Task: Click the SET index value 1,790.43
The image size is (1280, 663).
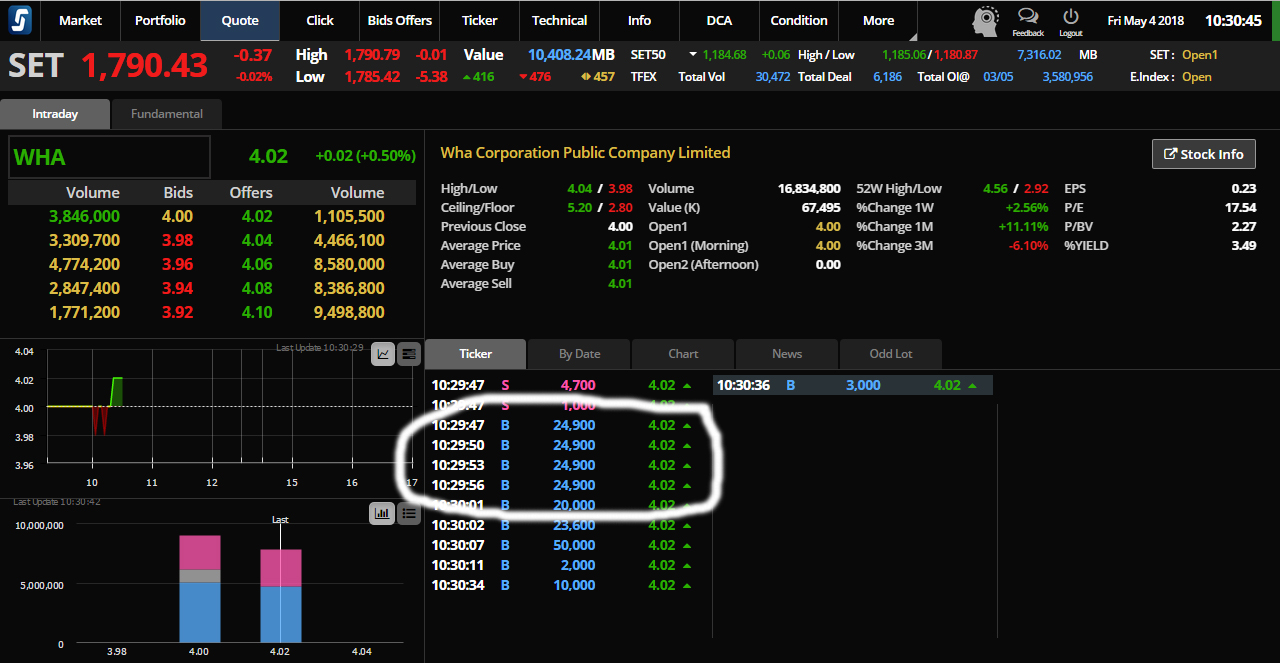Action: click(144, 65)
